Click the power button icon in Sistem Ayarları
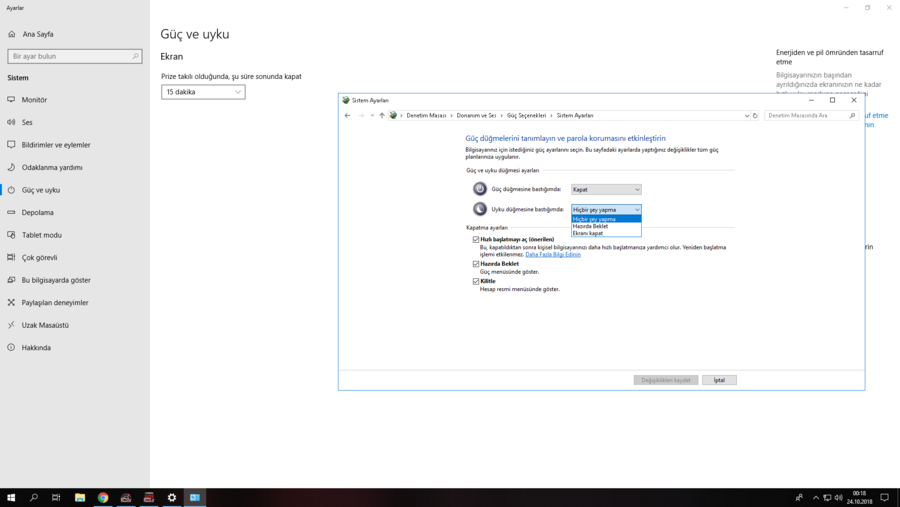Image resolution: width=900 pixels, height=507 pixels. [x=480, y=189]
